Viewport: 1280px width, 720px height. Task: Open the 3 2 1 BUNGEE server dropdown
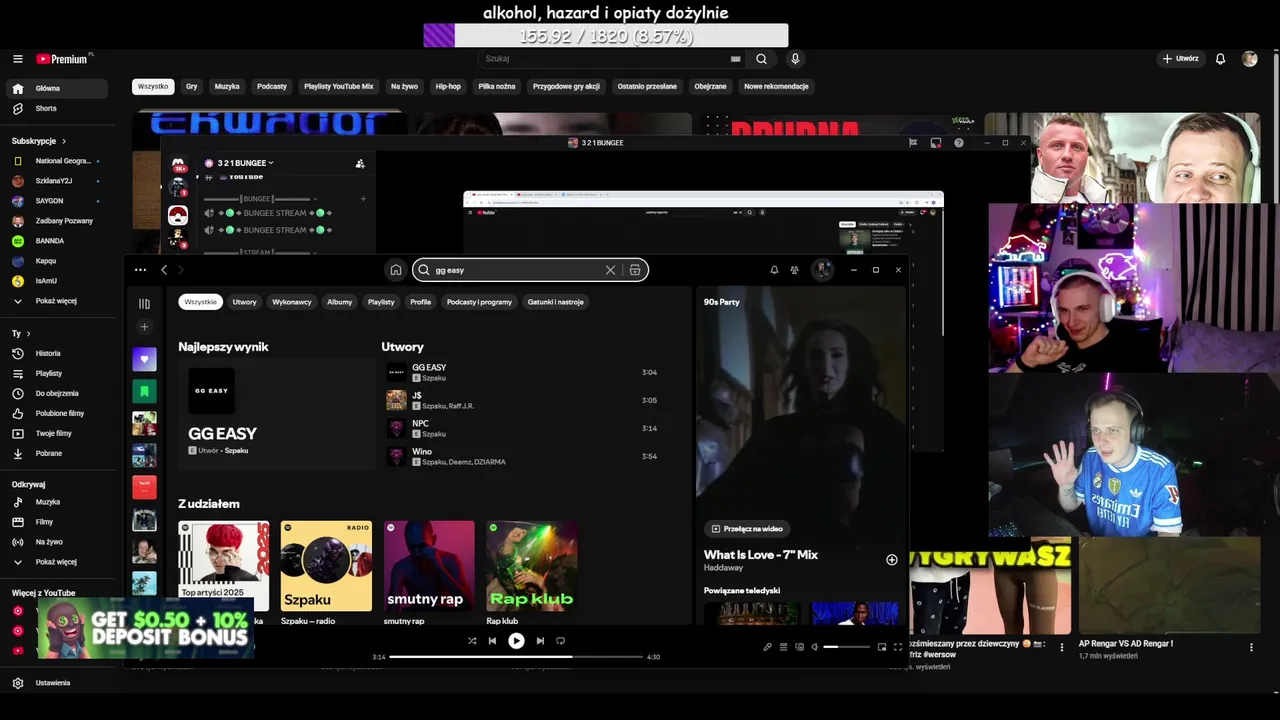pos(245,163)
